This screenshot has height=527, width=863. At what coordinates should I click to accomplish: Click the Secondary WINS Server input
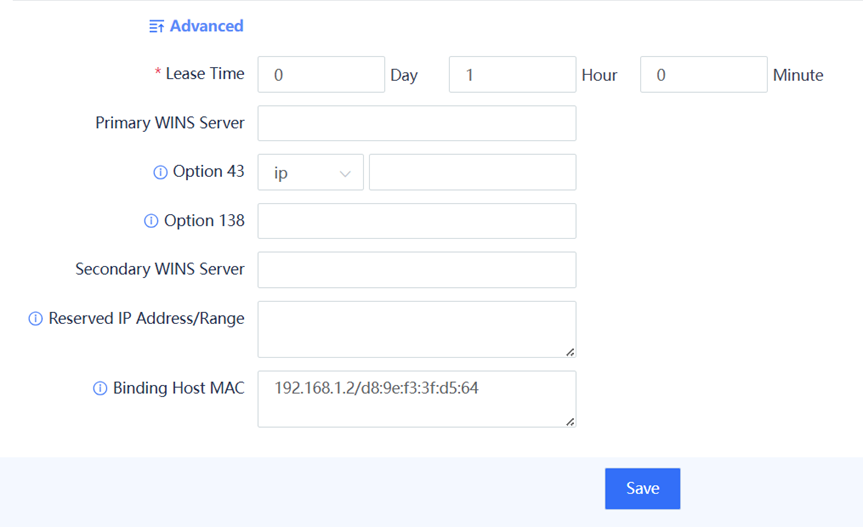pyautogui.click(x=416, y=270)
